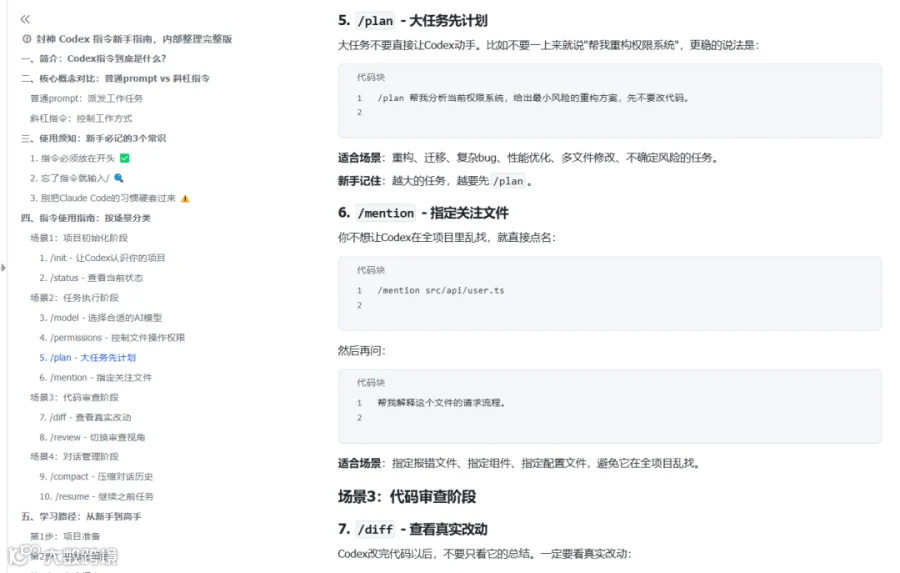The height and width of the screenshot is (573, 900).
Task: Select outline item 普通prompt：派发工作任务
Action: pyautogui.click(x=86, y=99)
